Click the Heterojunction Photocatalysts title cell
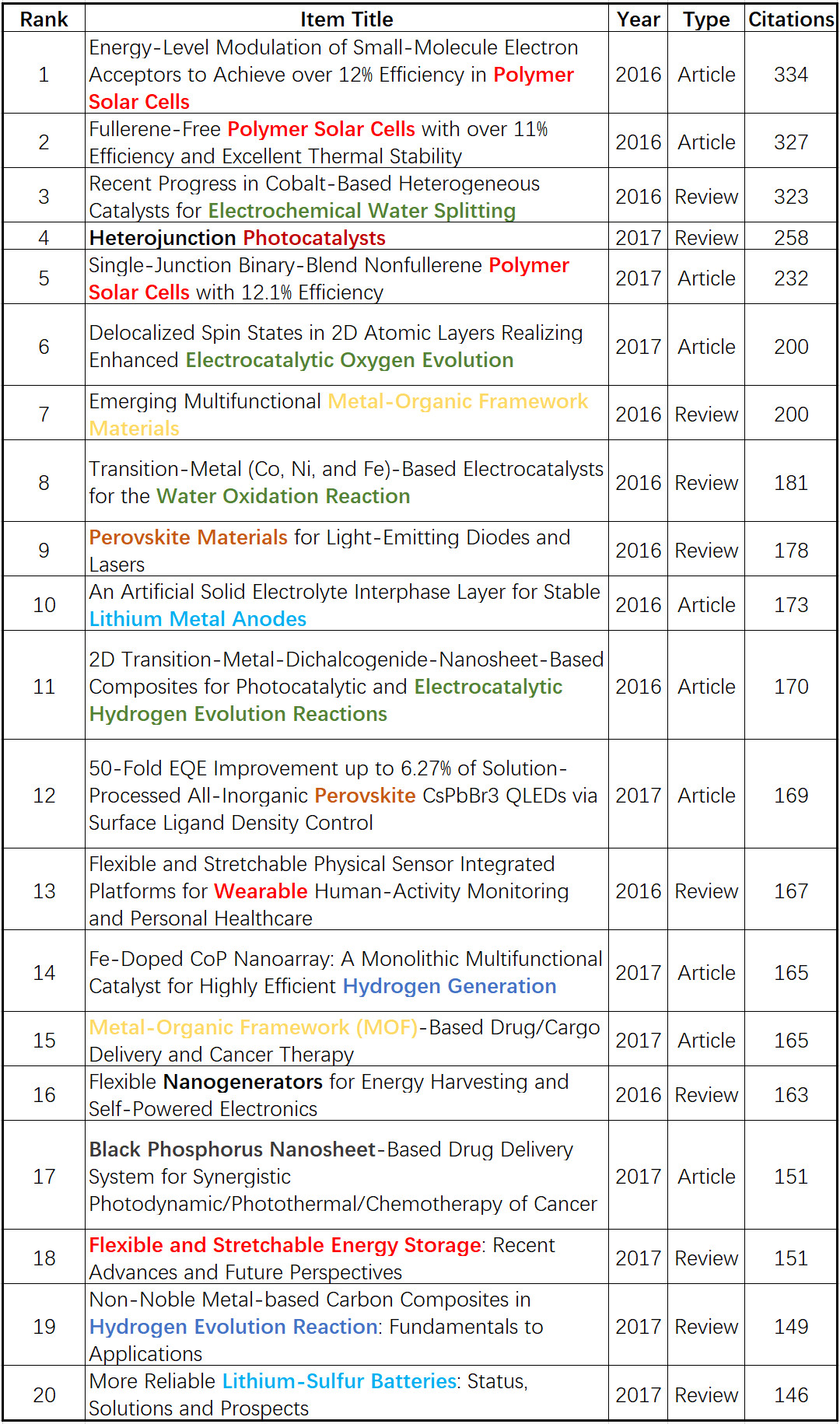This screenshot has height=1424, width=840. [237, 238]
